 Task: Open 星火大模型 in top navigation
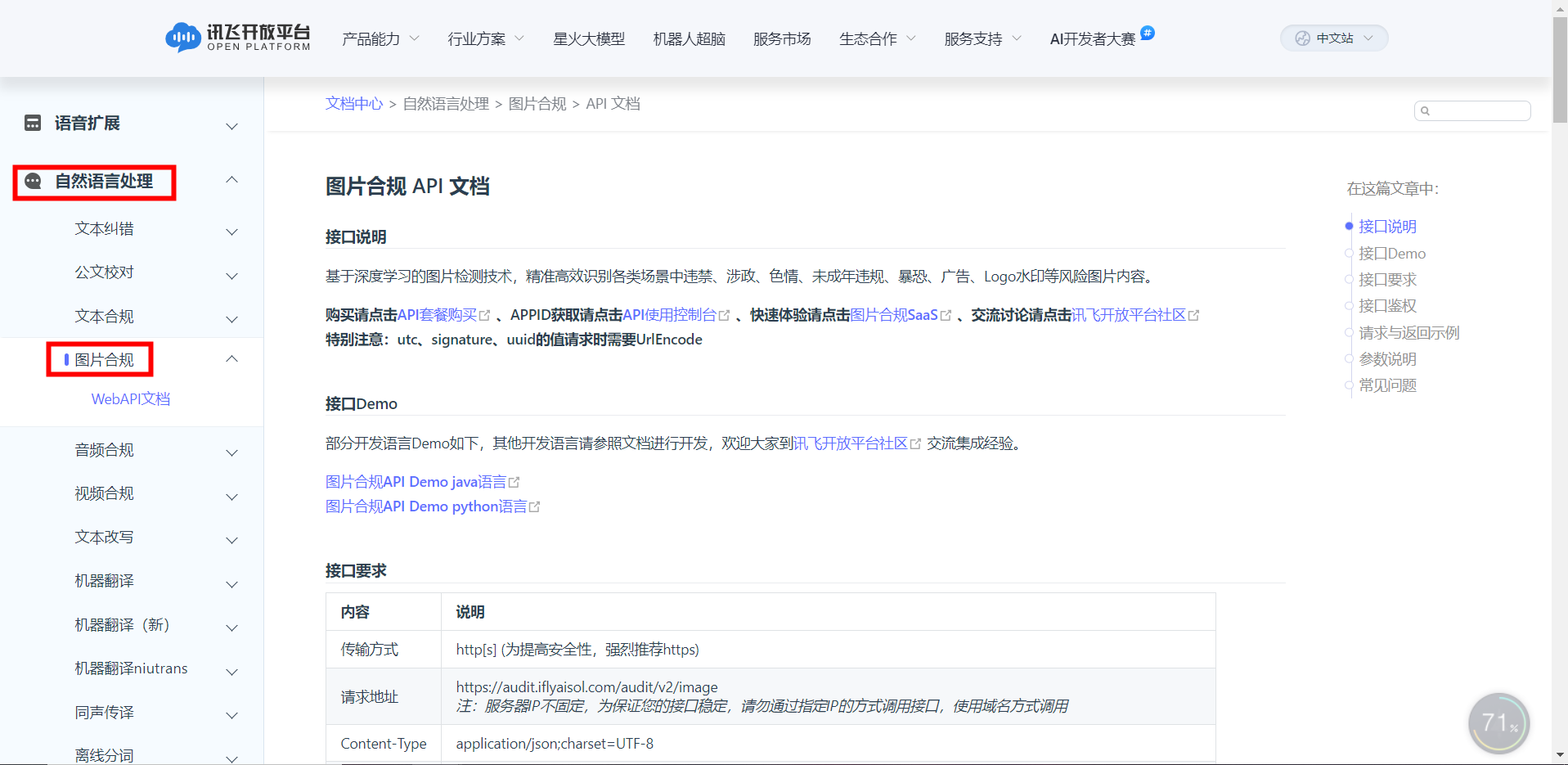tap(589, 38)
